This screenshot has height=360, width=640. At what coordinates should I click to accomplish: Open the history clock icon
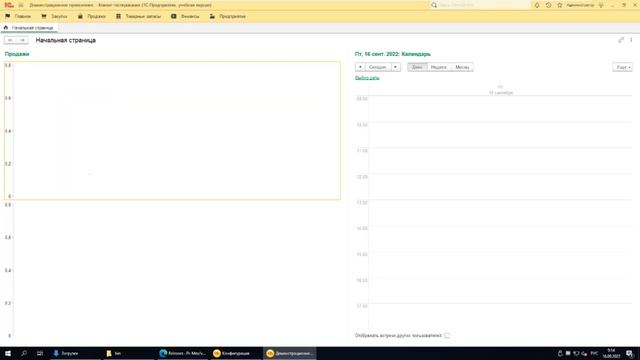pos(548,5)
